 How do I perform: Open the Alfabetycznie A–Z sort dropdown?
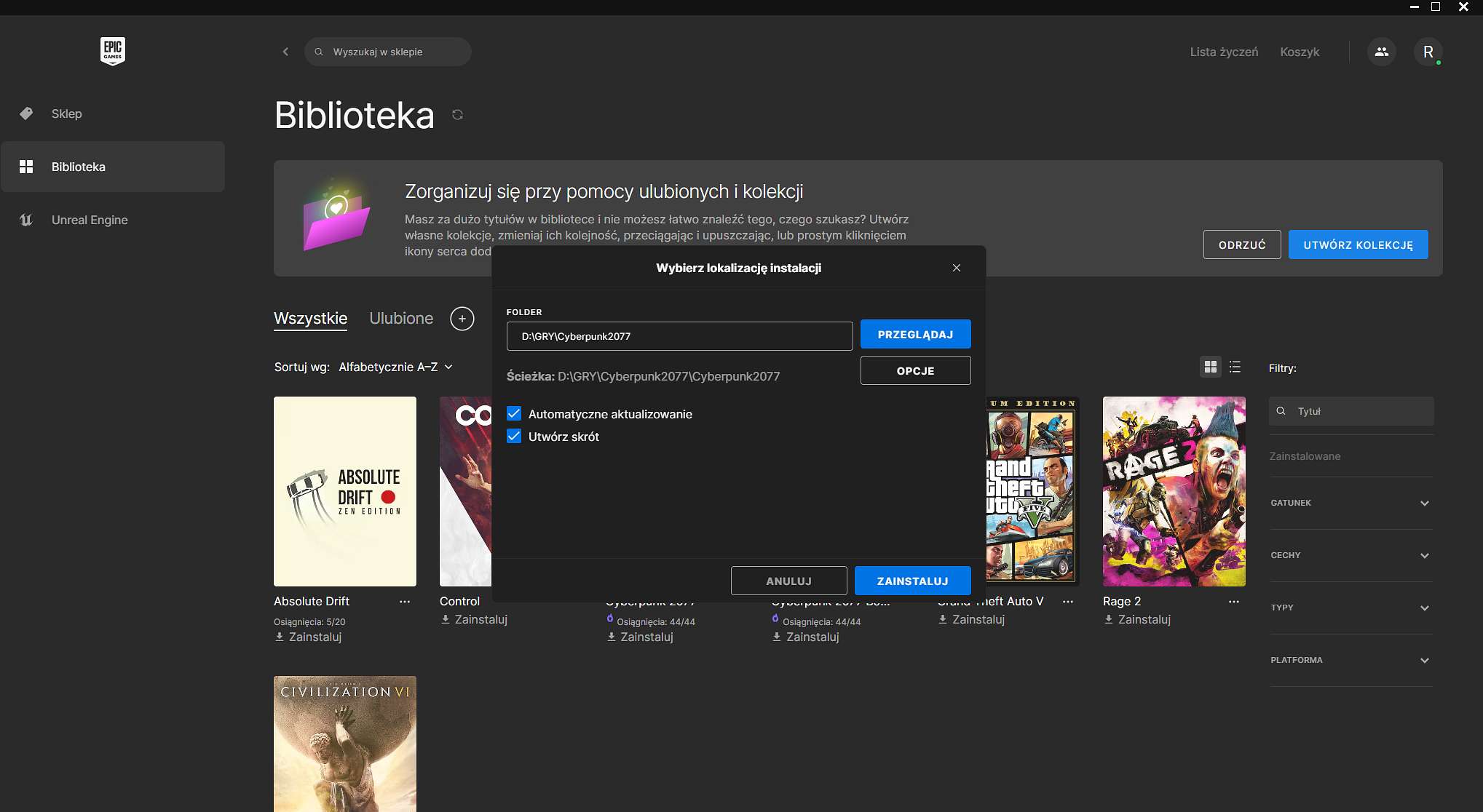tap(396, 367)
